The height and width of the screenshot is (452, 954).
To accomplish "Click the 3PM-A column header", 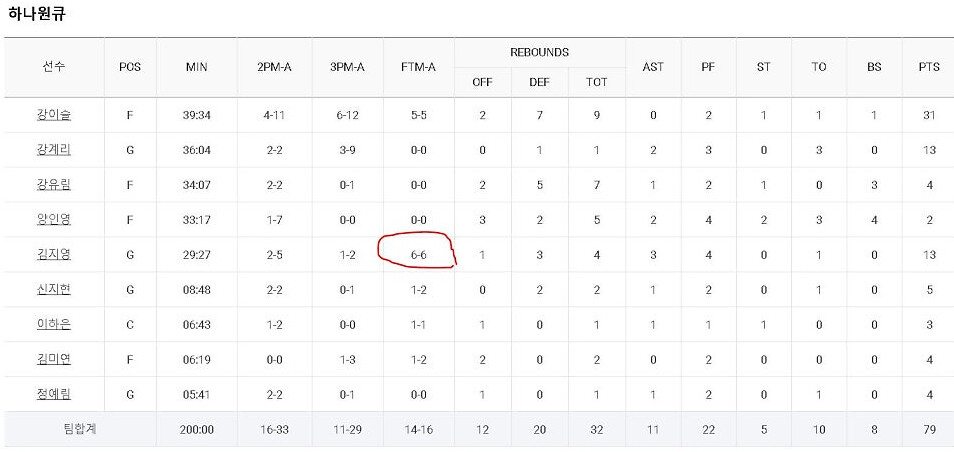I will [x=347, y=68].
